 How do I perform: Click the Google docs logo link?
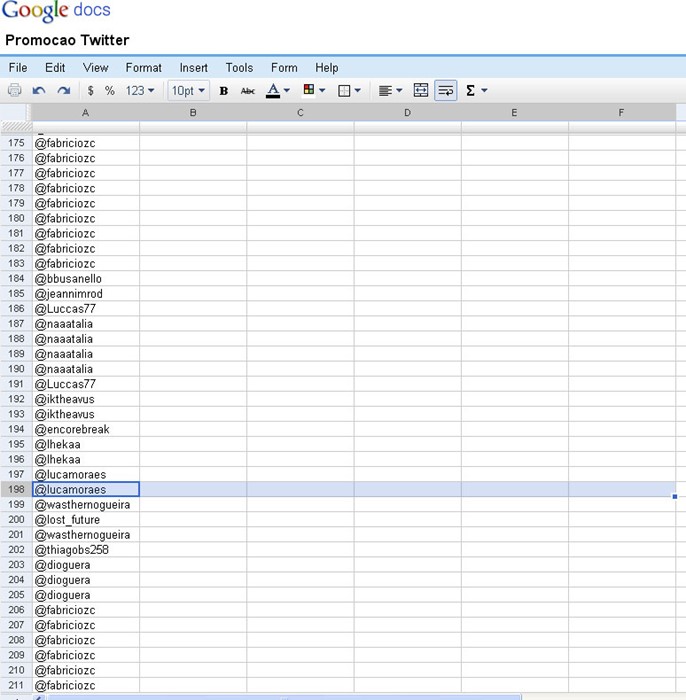pyautogui.click(x=56, y=12)
